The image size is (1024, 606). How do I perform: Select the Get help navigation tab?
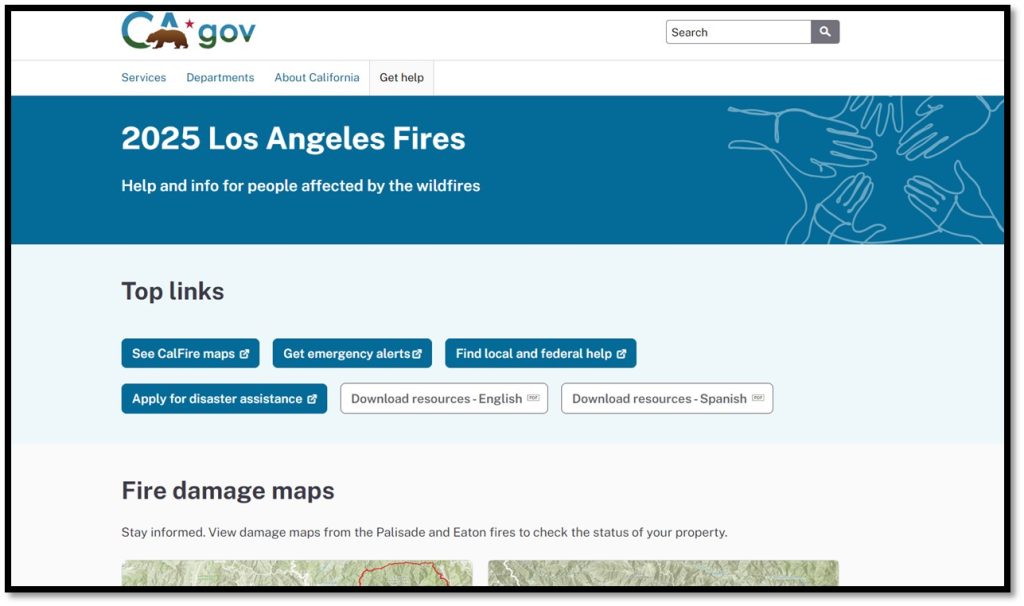pos(401,77)
